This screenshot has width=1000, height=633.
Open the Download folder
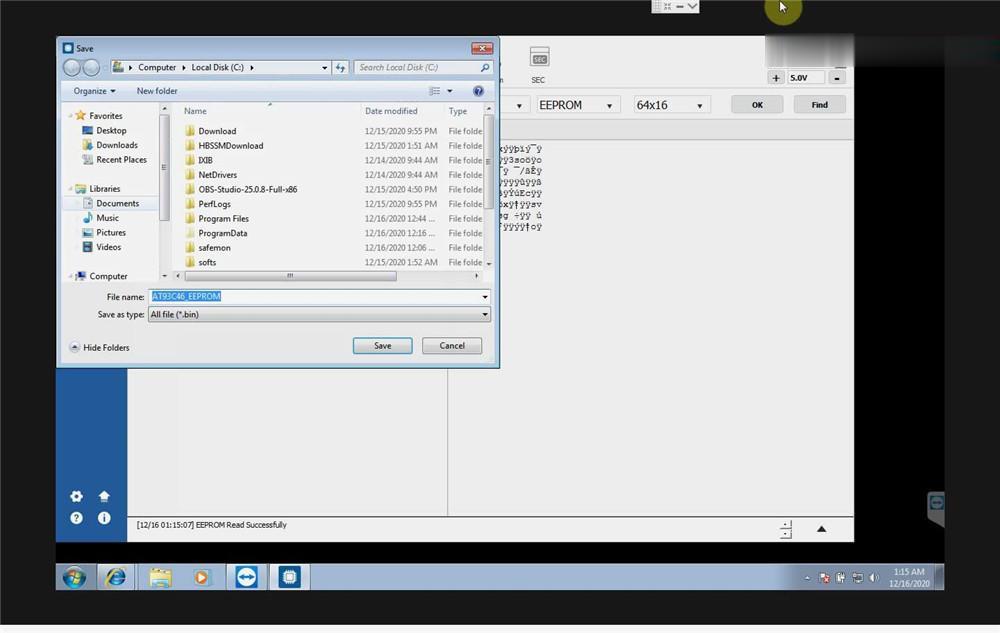pos(217,131)
